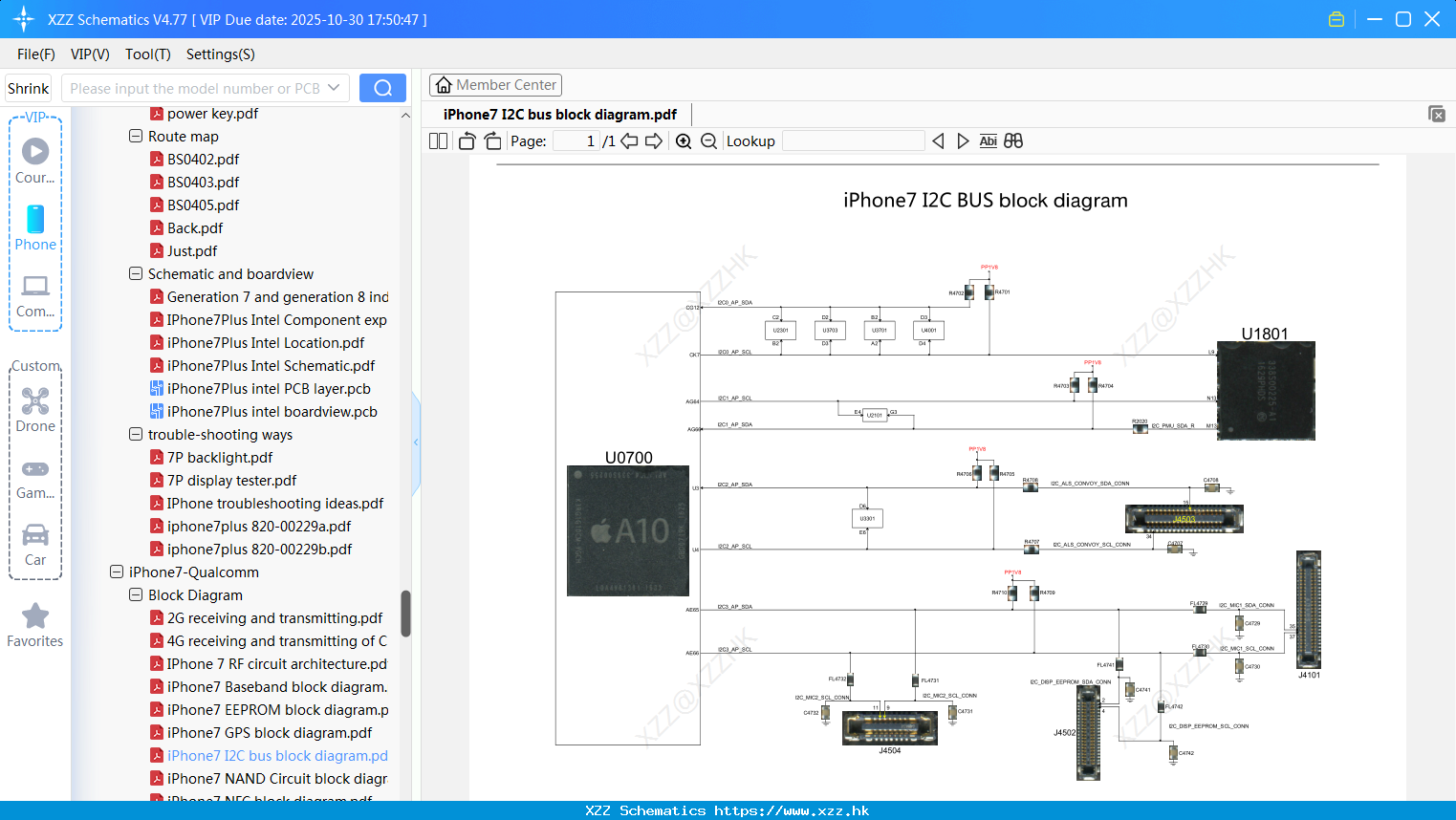Open the Drone category
Viewport: 1456px width, 820px height.
(35, 410)
